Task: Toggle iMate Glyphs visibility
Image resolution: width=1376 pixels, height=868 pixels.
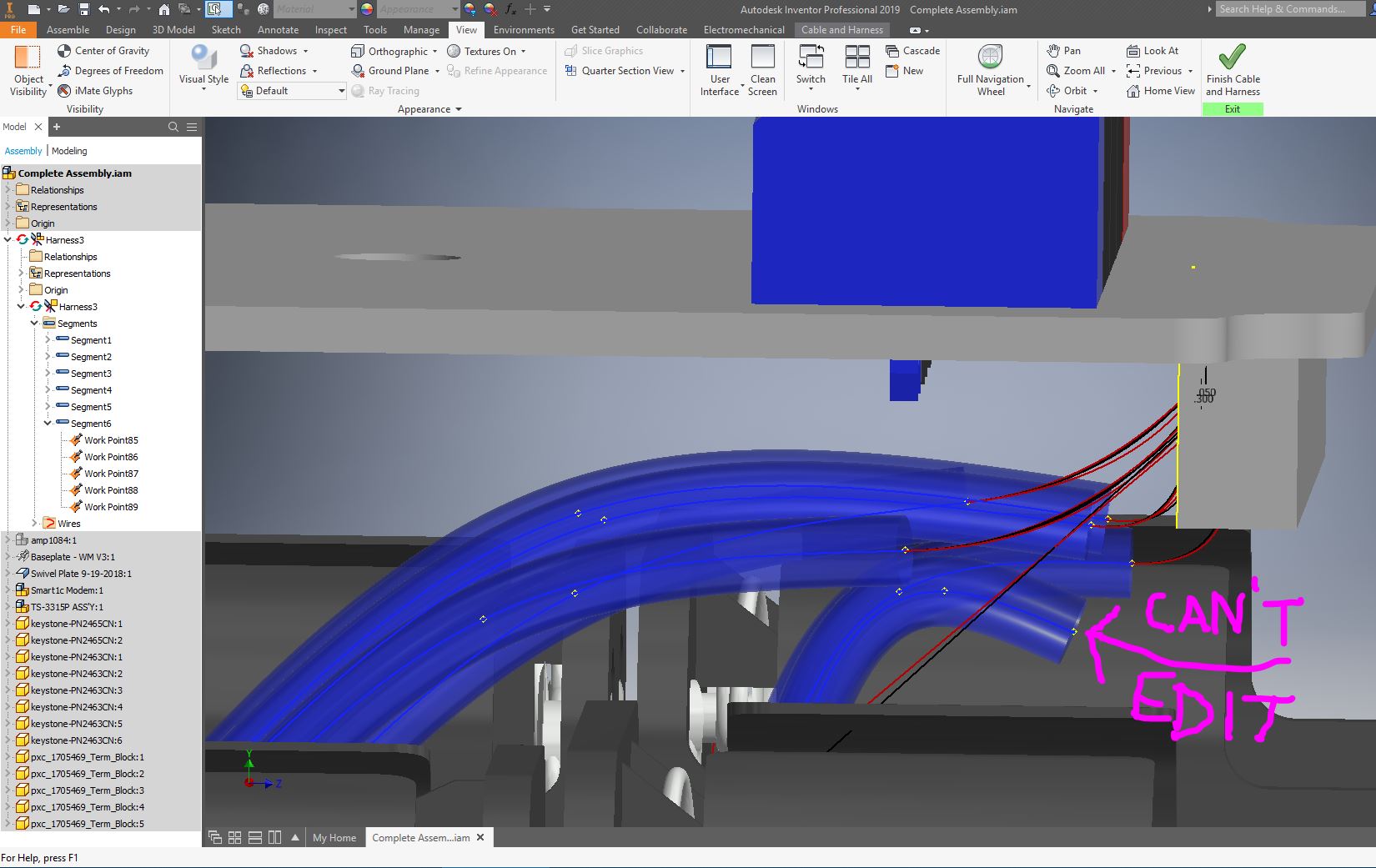Action: [x=95, y=91]
